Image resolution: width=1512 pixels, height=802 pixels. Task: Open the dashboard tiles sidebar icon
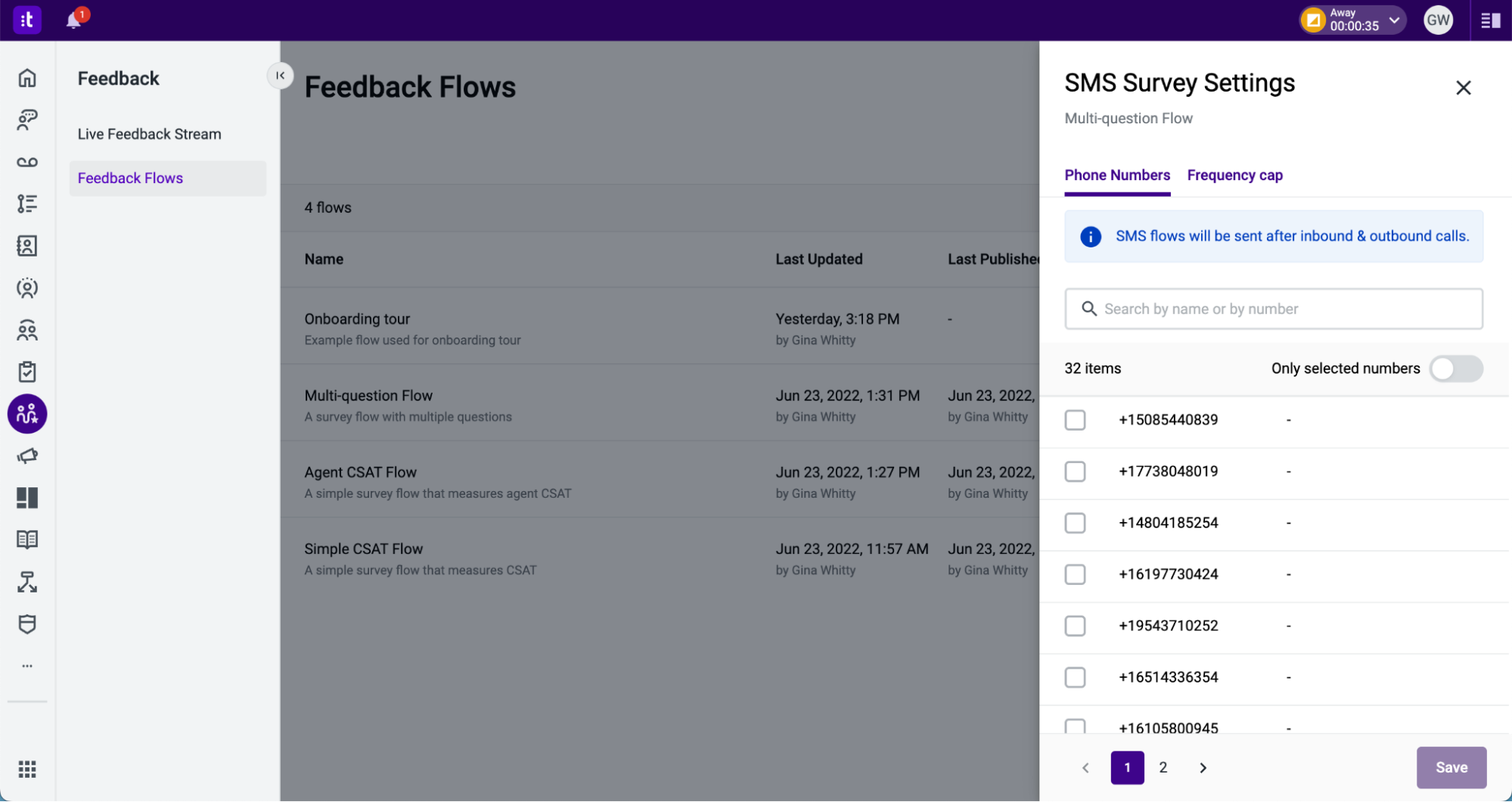coord(27,498)
